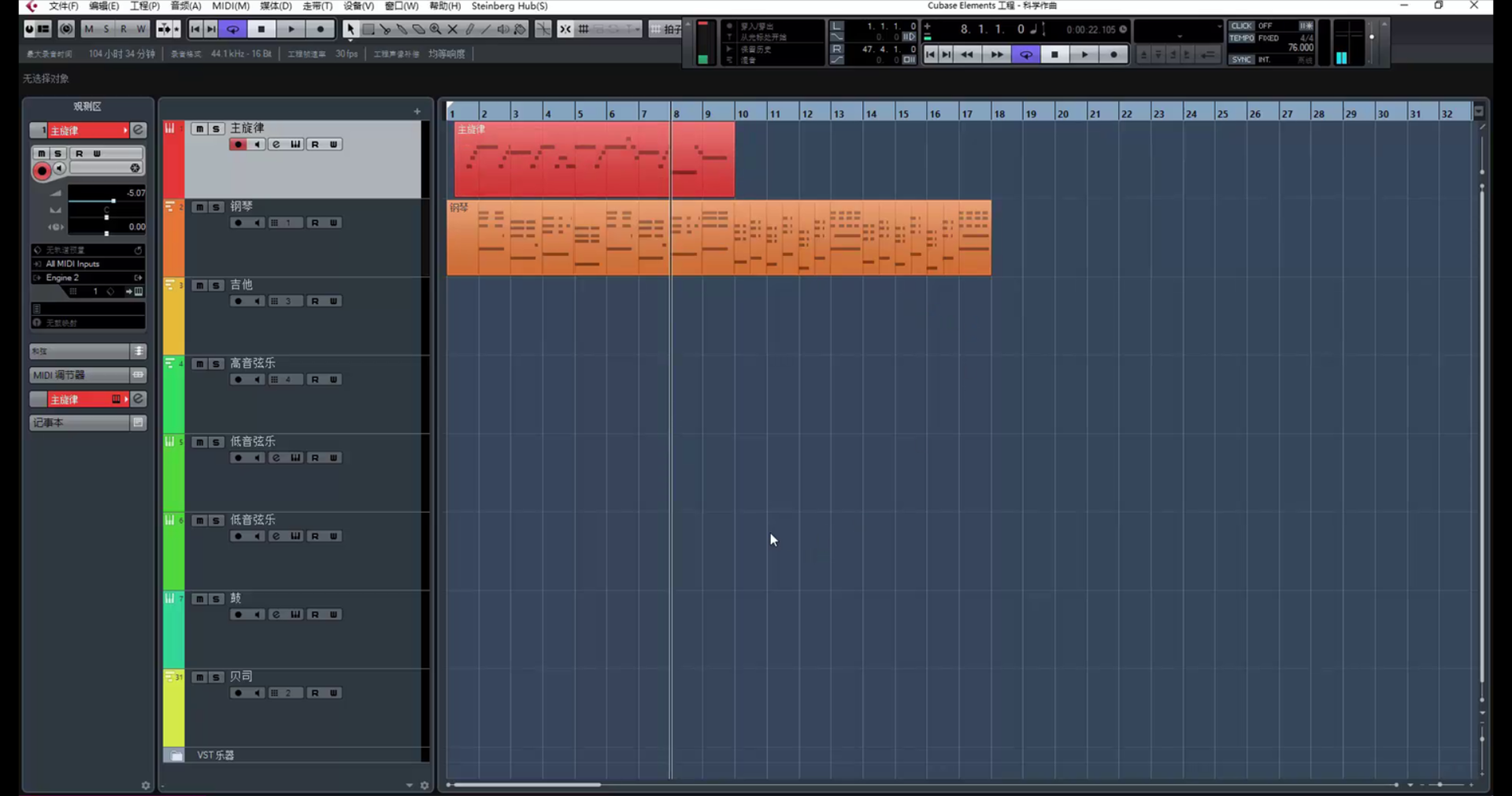Screen dimensions: 1512x796
Task: Open edit channel settings in Inspector header
Action: point(138,130)
